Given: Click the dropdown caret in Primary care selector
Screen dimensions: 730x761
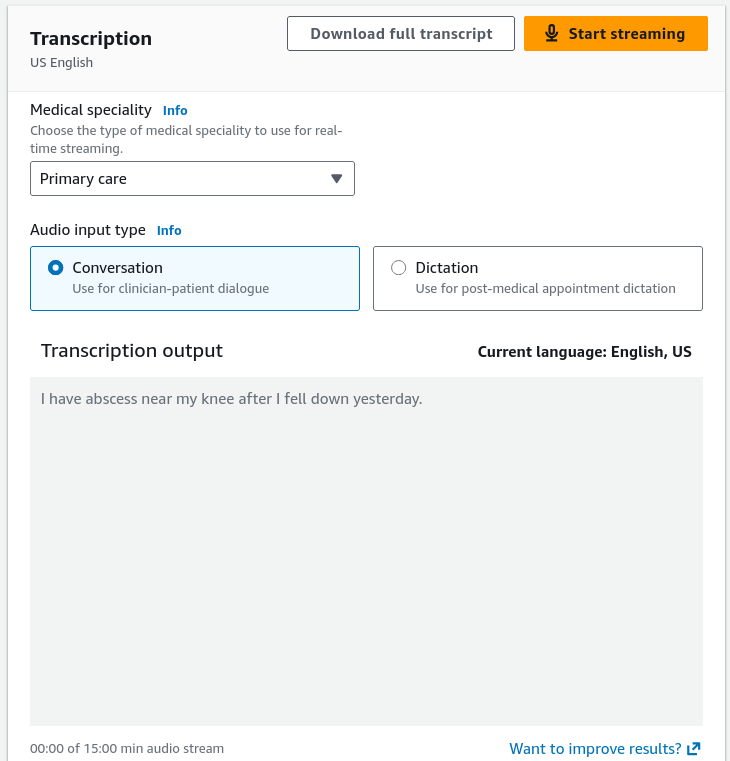Looking at the screenshot, I should point(336,179).
